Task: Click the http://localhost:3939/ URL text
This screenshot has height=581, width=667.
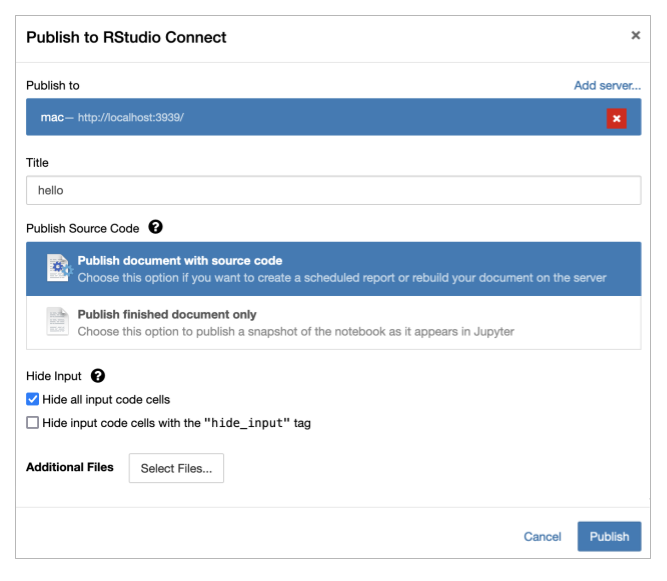Action: tap(131, 117)
